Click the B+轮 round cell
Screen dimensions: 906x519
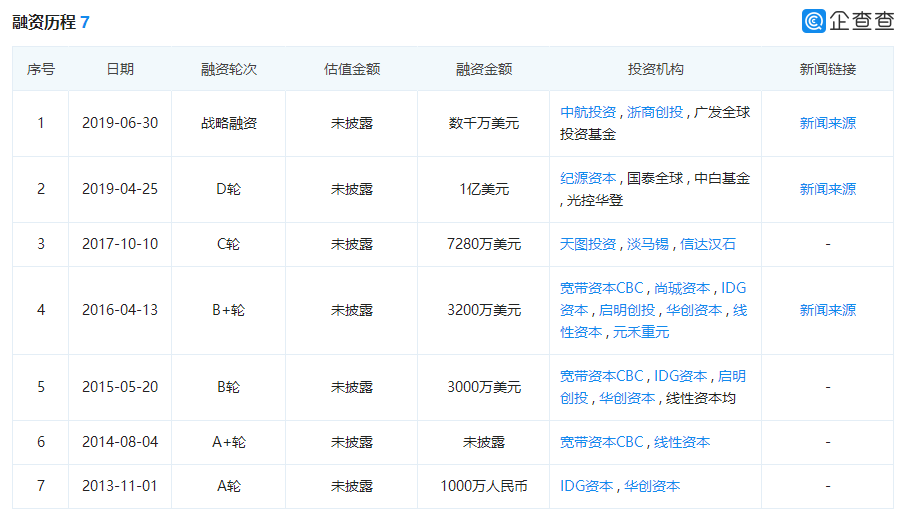click(x=229, y=310)
